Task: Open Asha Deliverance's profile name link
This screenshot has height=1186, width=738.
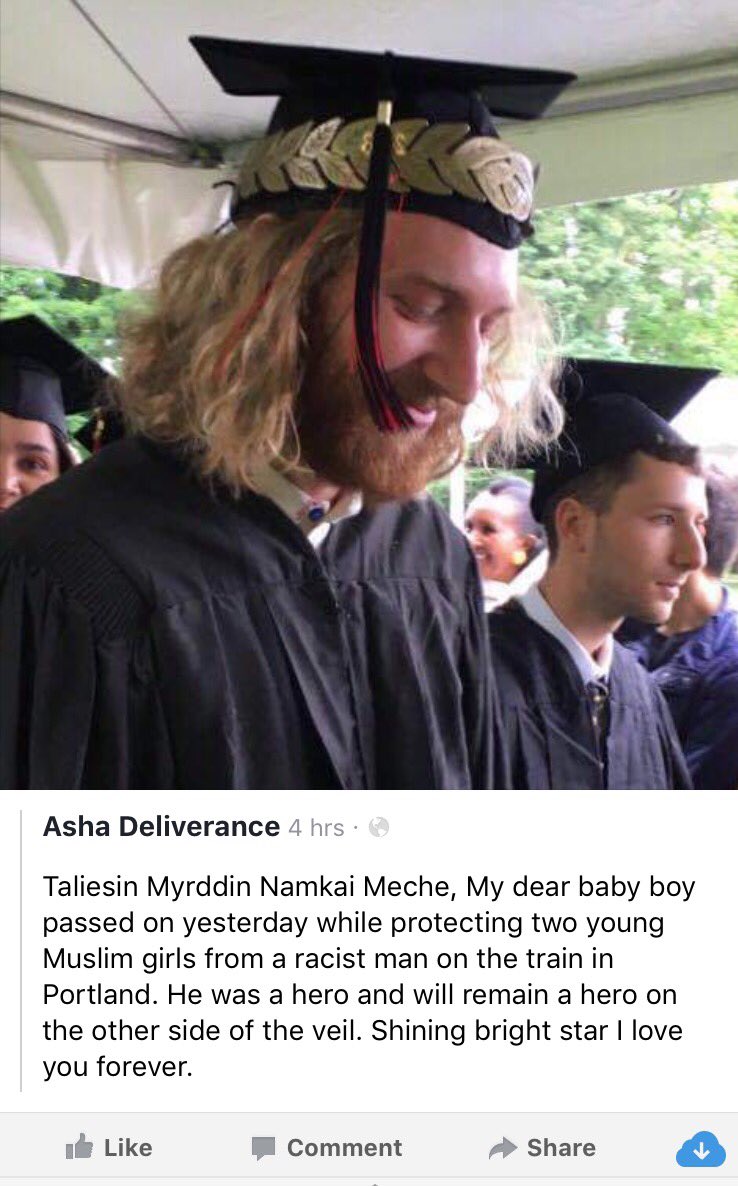Action: tap(161, 827)
